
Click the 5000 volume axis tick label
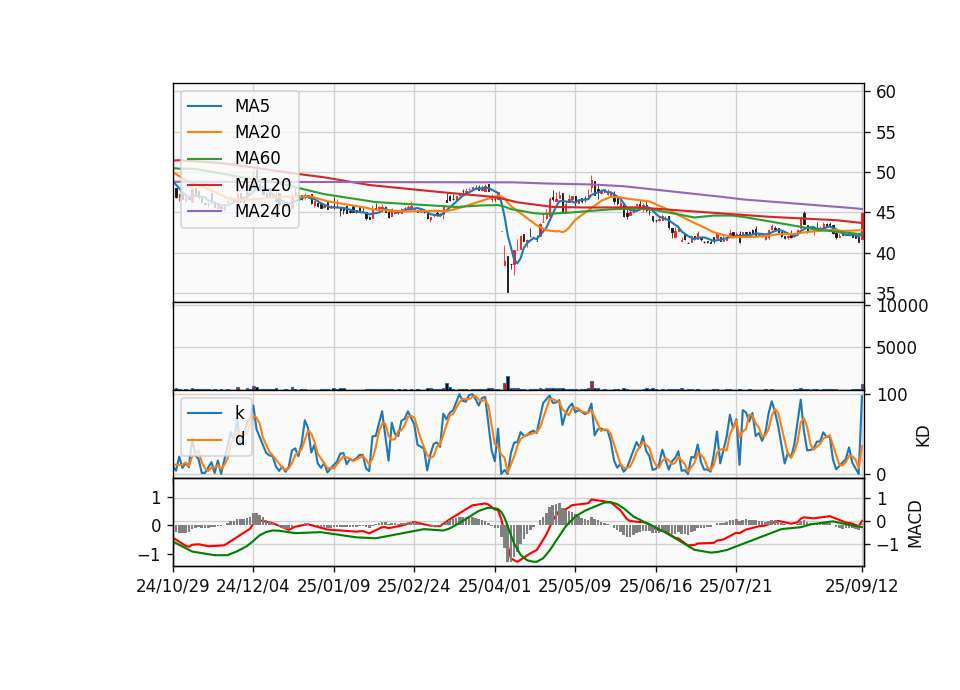pyautogui.click(x=896, y=348)
